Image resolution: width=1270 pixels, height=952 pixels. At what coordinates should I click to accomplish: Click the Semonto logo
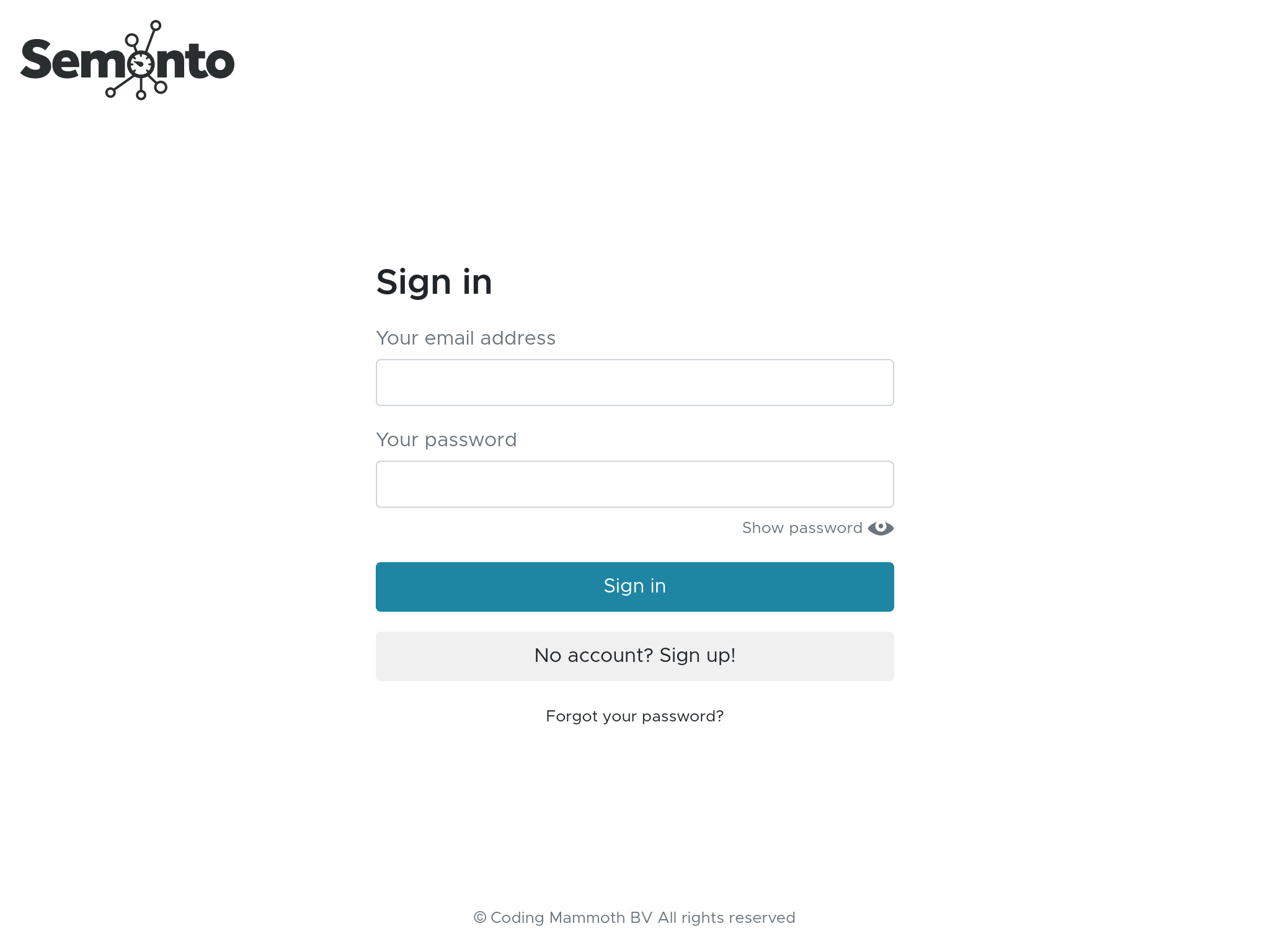coord(127,61)
